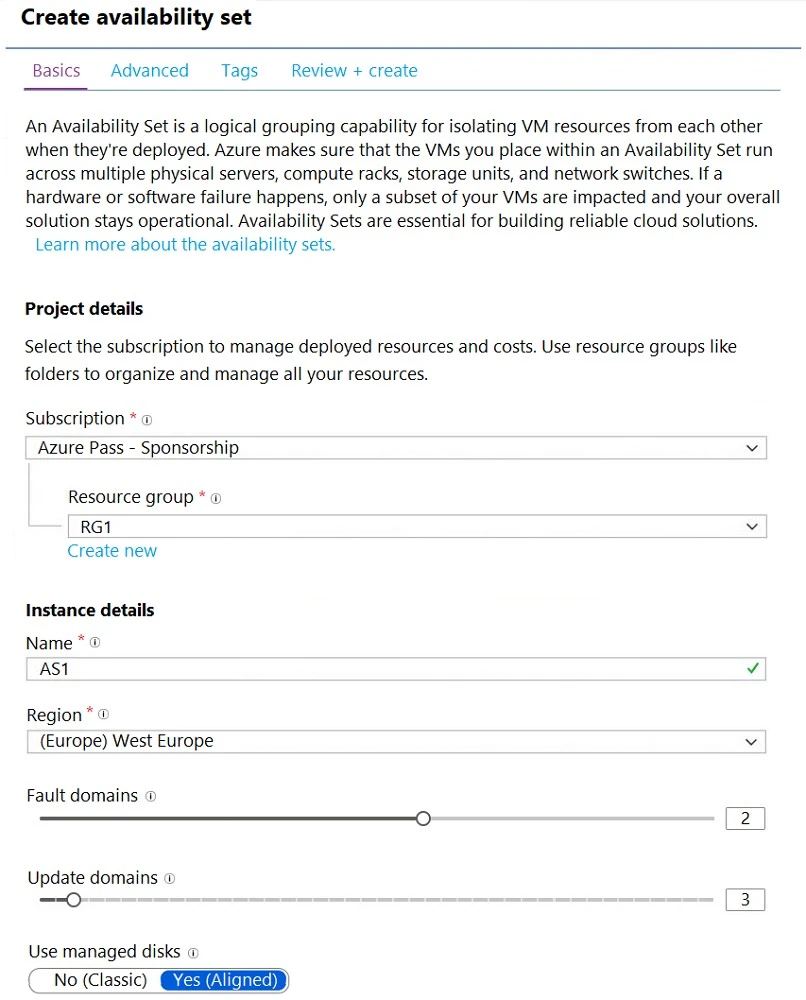Open the Resource group dropdown
Screen dimensions: 806x1000
pos(753,526)
